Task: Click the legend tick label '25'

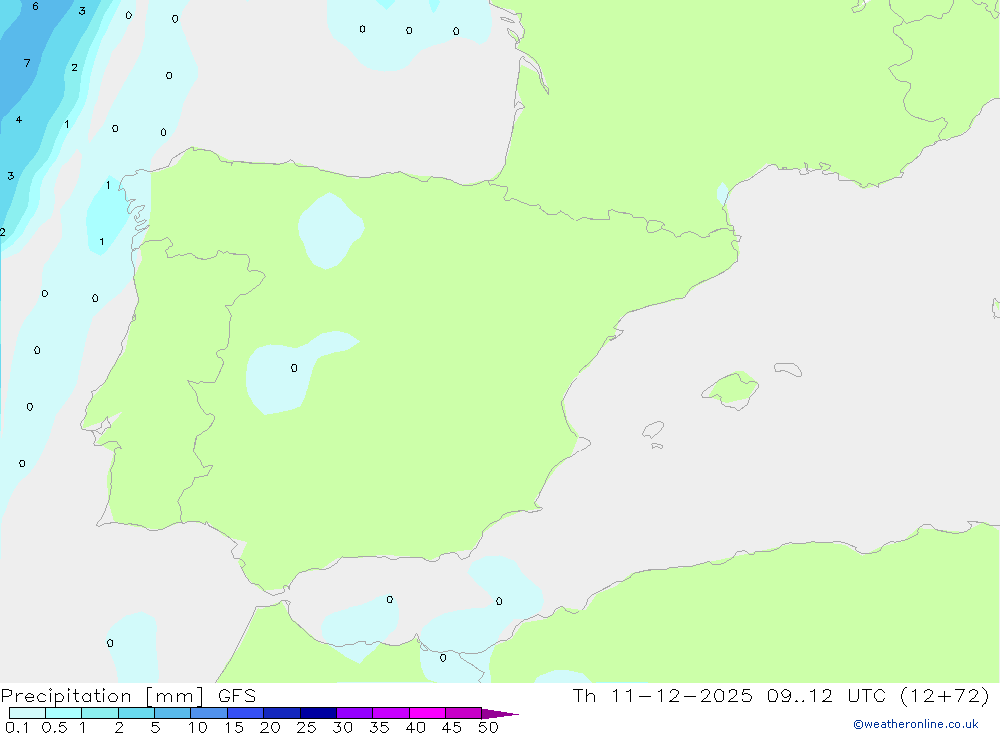Action: tap(306, 727)
